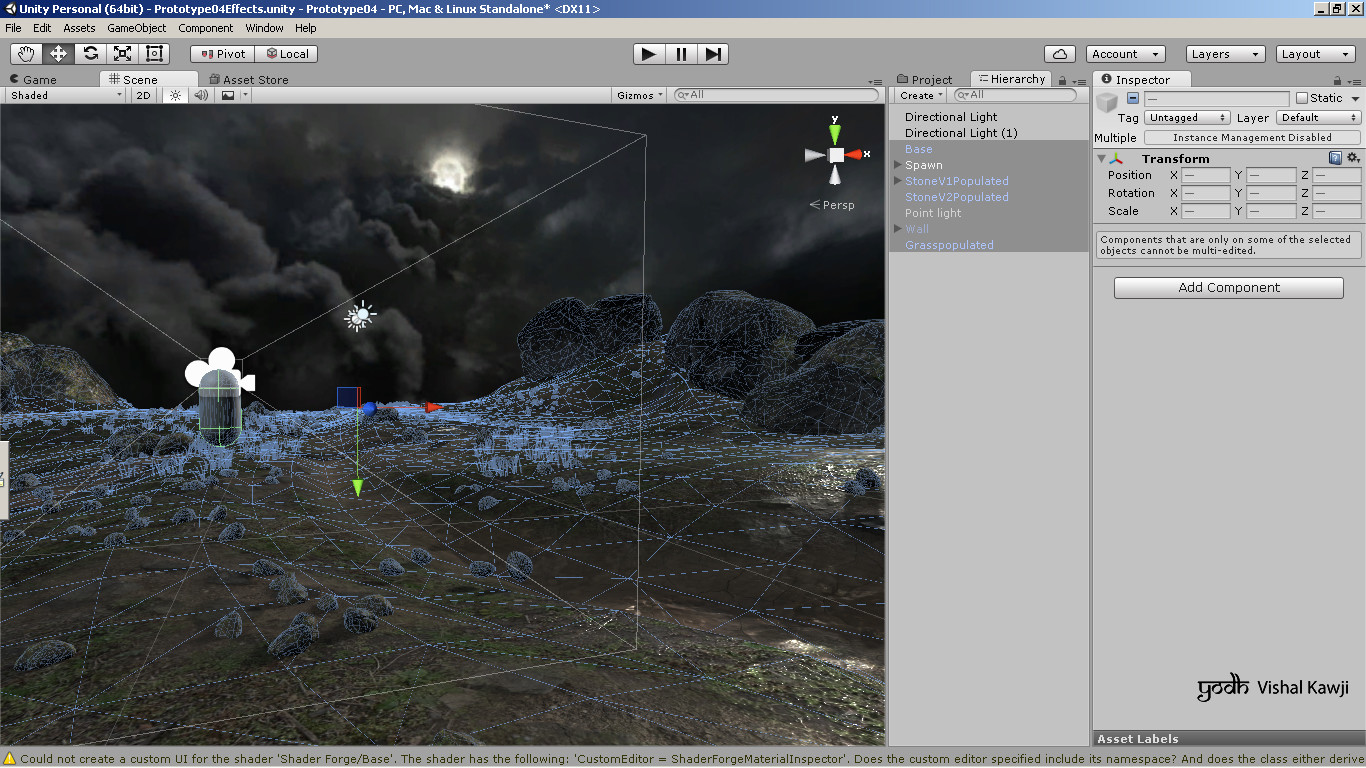
Task: Expand the Wall object
Action: click(x=898, y=229)
